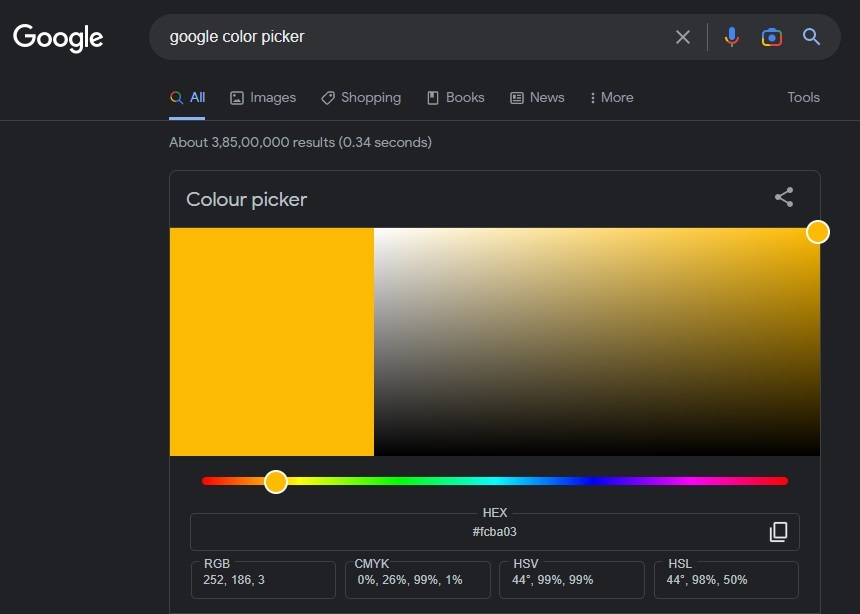
Task: Click inside the search input box
Action: (x=400, y=37)
